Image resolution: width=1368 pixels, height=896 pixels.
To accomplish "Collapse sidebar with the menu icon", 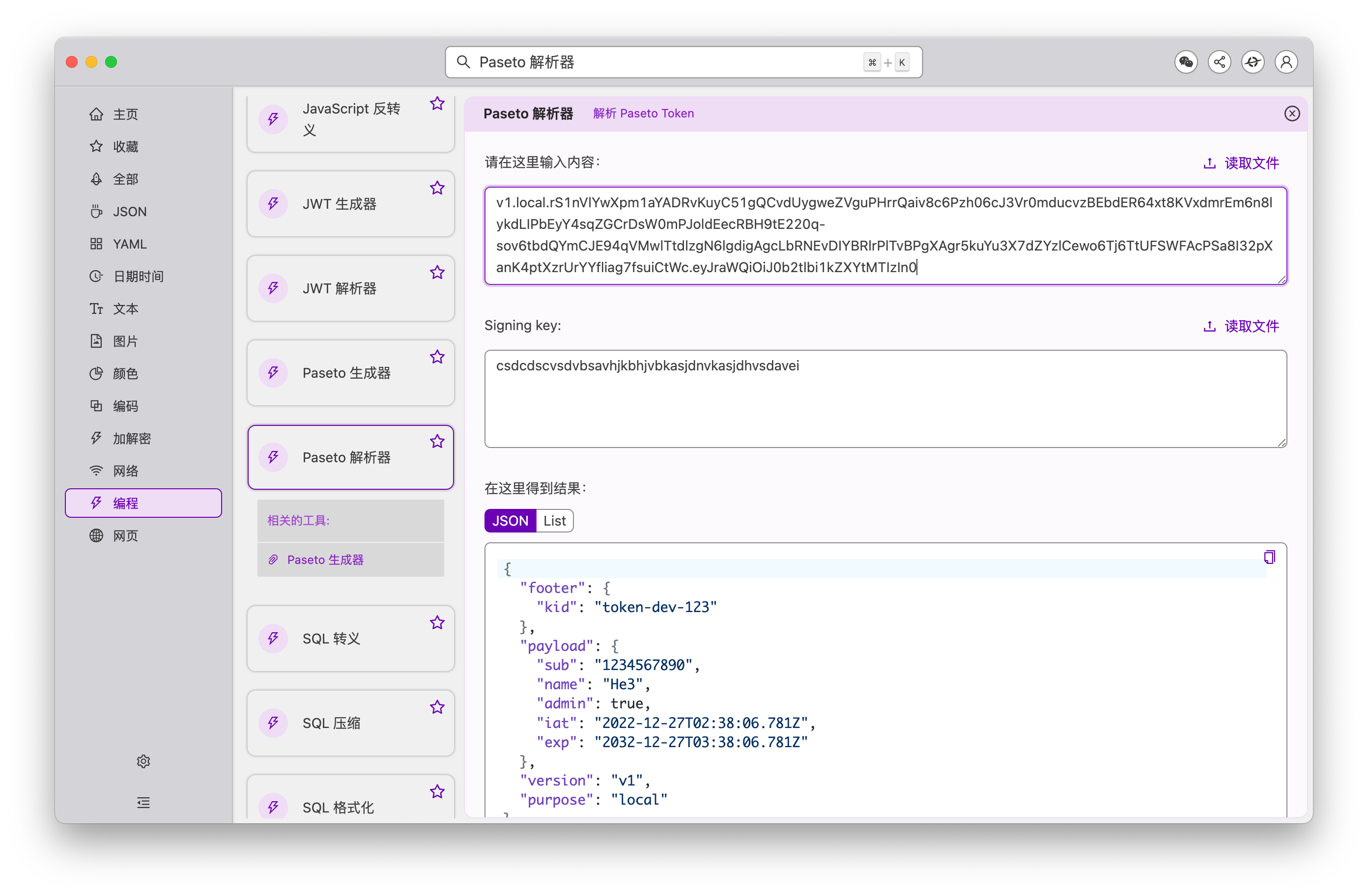I will 143,802.
